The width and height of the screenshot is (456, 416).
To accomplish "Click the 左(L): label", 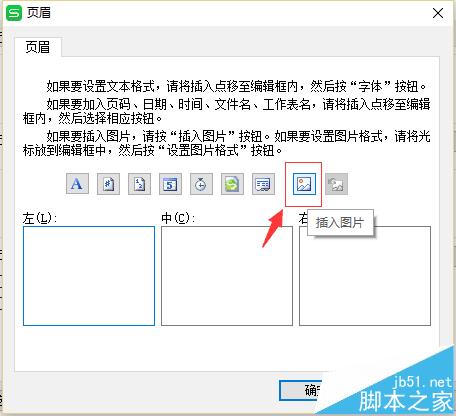I will pyautogui.click(x=40, y=218).
